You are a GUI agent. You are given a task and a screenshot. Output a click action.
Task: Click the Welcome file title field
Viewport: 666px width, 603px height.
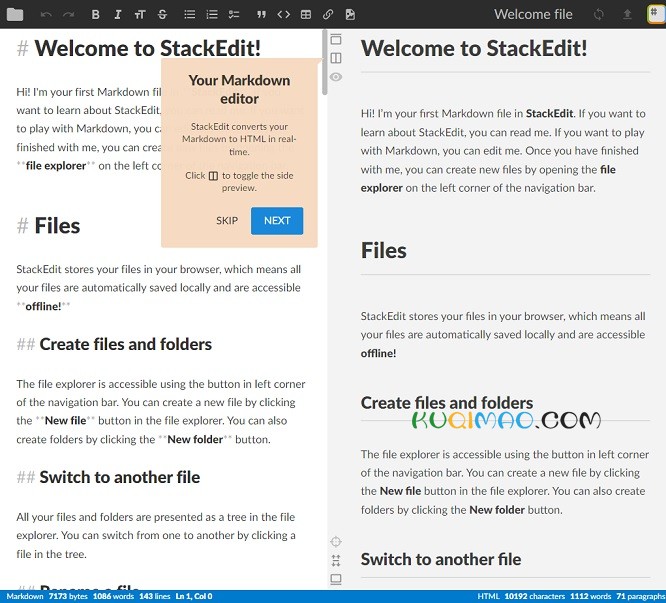533,14
